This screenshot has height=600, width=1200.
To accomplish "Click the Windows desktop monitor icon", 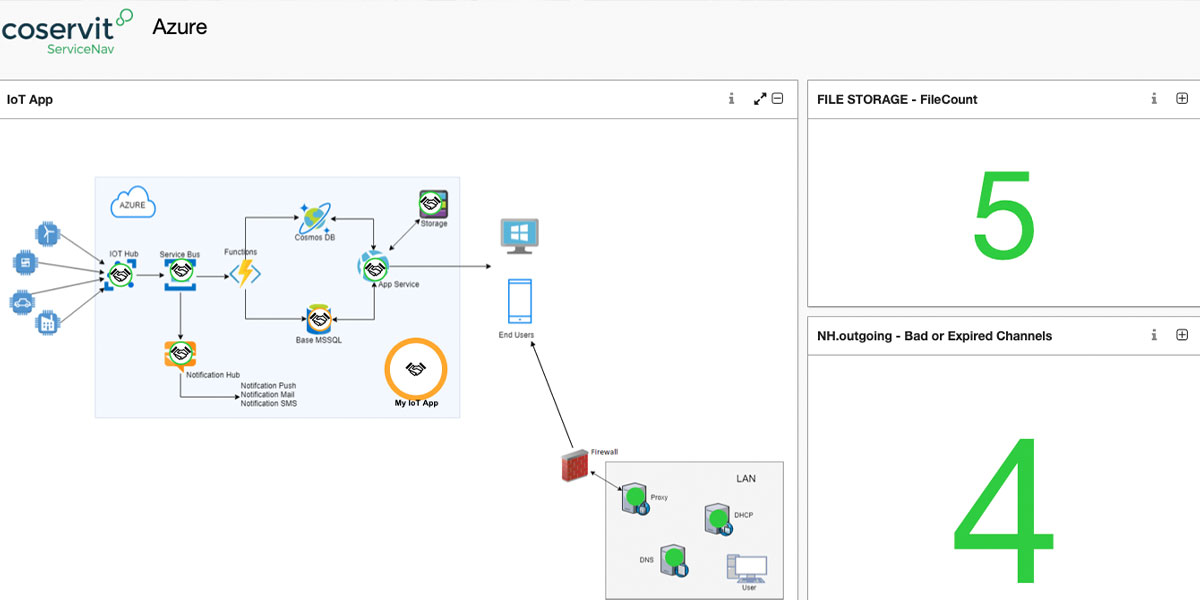I will pyautogui.click(x=519, y=236).
